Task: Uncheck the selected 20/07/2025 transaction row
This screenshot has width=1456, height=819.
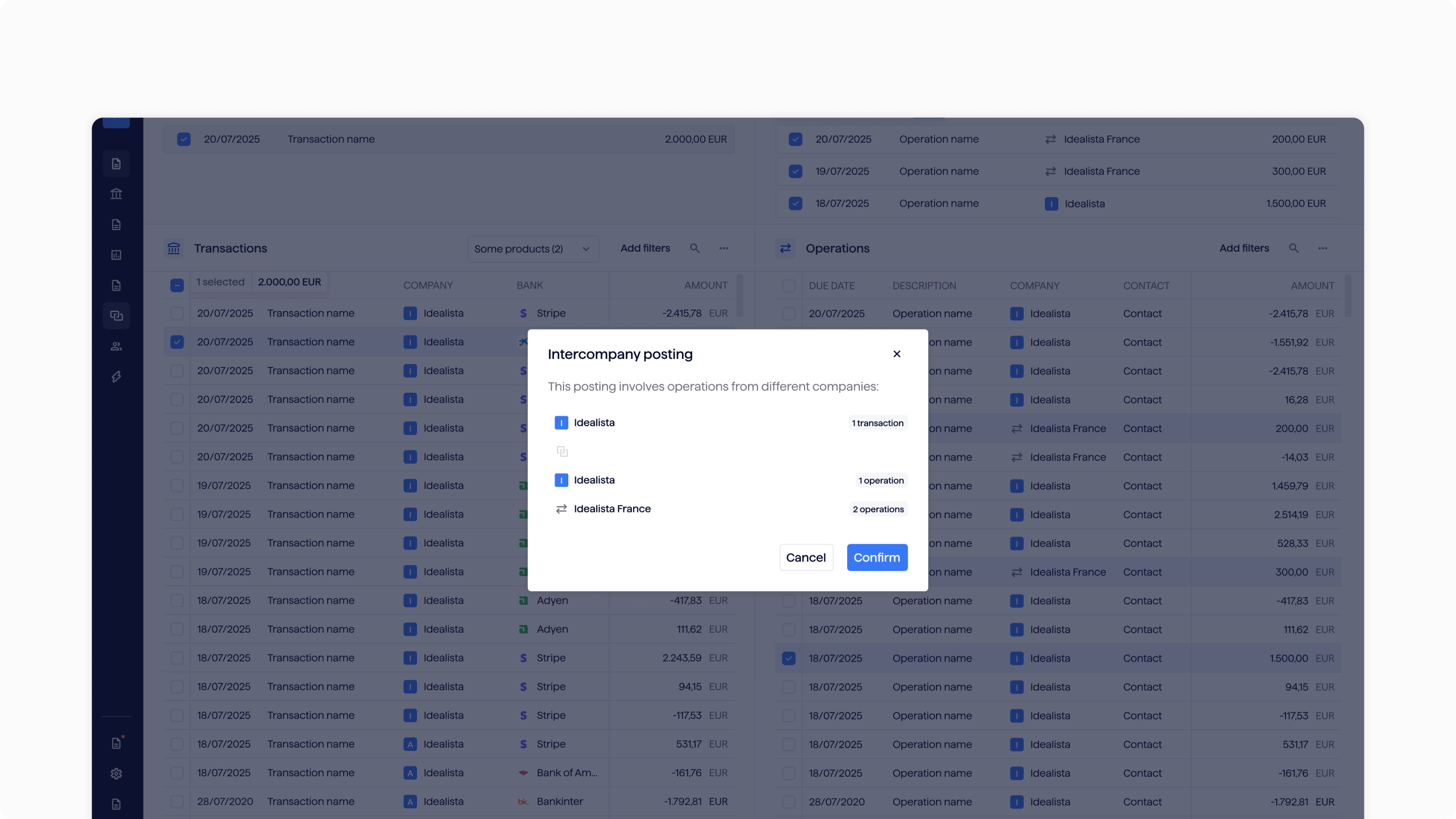Action: [177, 342]
